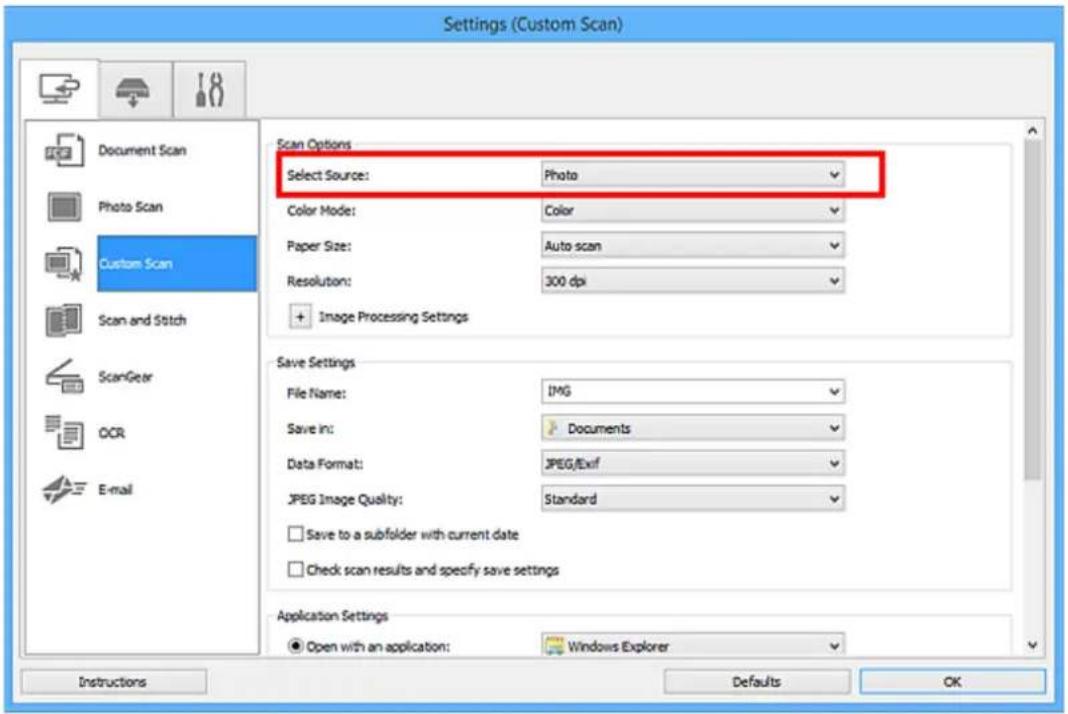Screen dimensions: 1068x714
Task: Open the Paper Size dropdown
Action: [x=693, y=246]
